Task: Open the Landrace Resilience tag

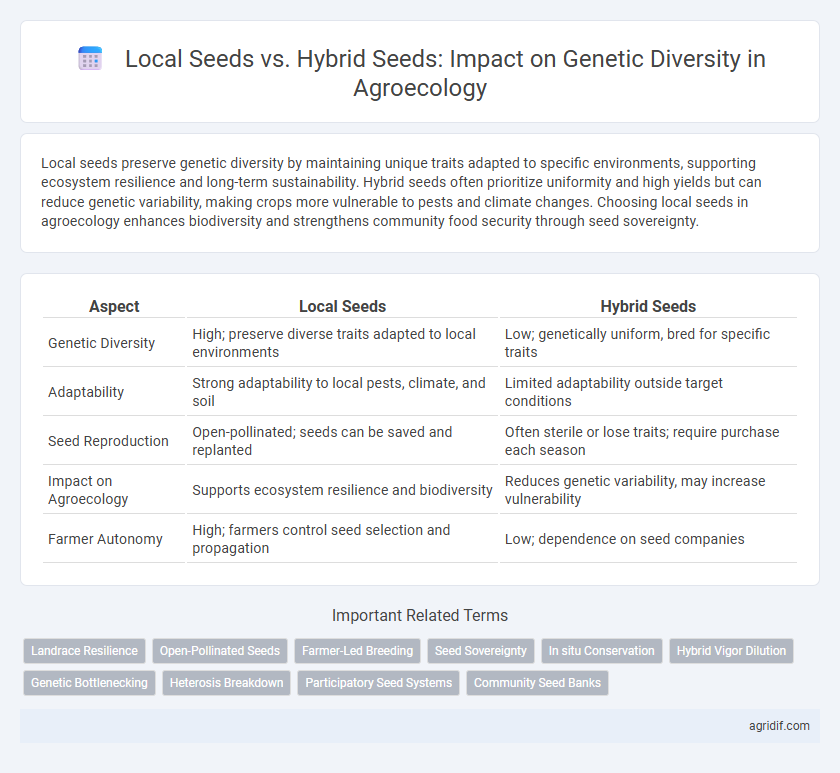Action: (84, 650)
